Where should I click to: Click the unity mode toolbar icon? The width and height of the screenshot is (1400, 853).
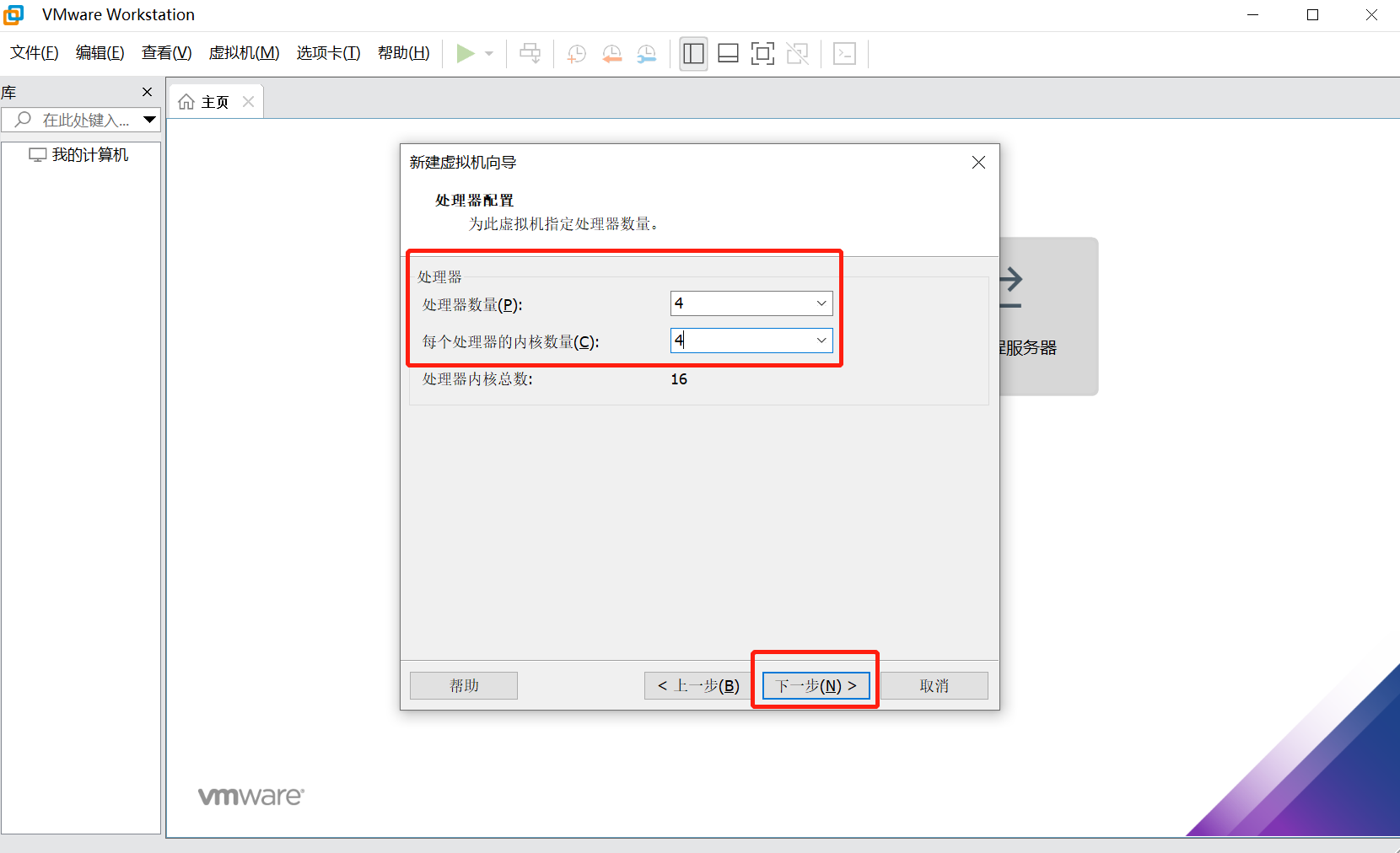797,54
